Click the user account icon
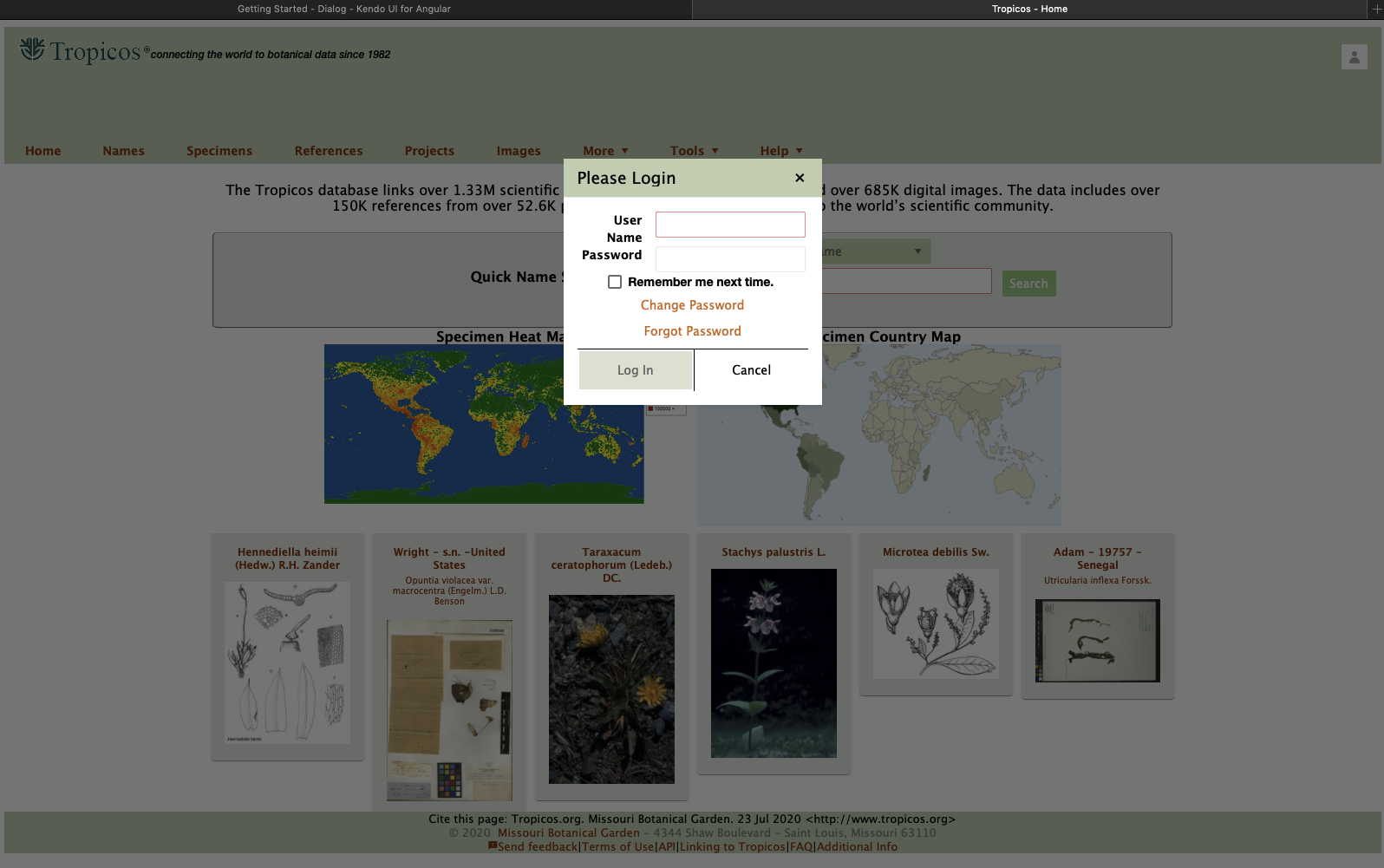This screenshot has width=1384, height=868. click(x=1354, y=57)
